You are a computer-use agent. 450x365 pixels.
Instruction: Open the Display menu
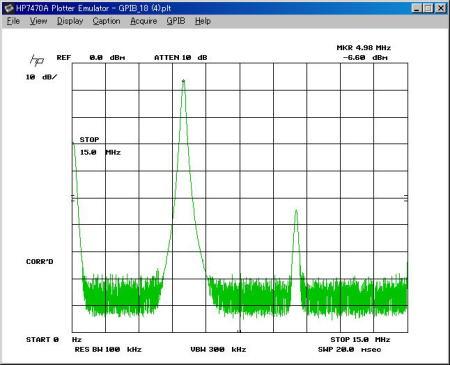[x=70, y=21]
